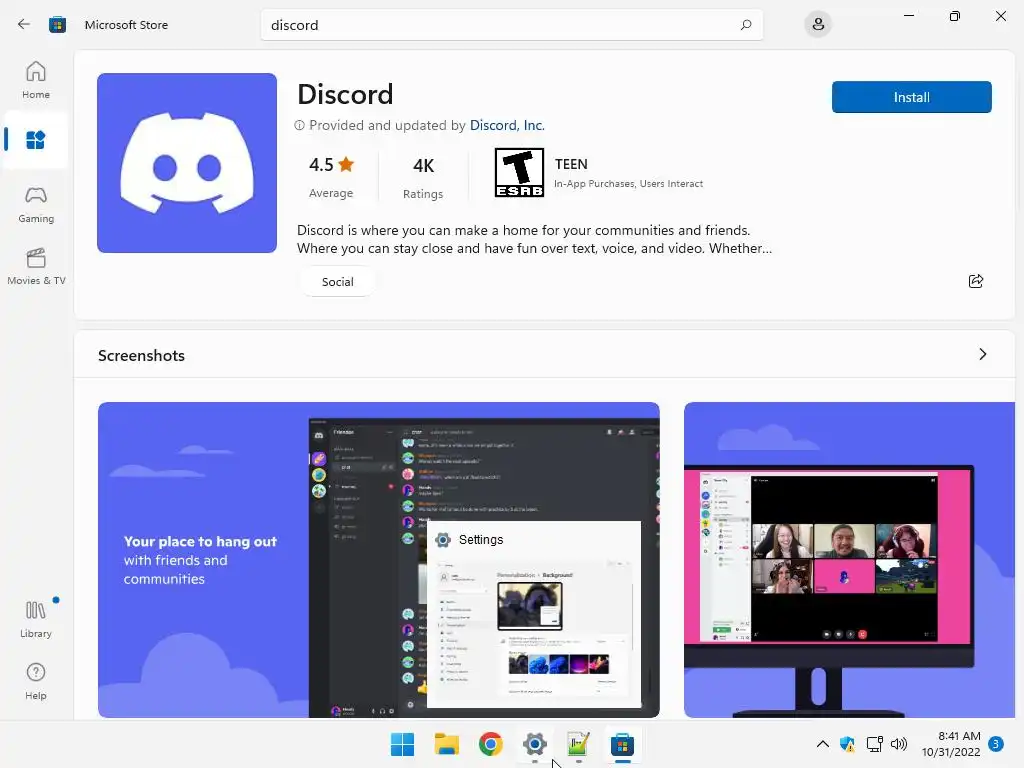Click the Social category tag
Screen dimensions: 1024x768
pos(338,281)
